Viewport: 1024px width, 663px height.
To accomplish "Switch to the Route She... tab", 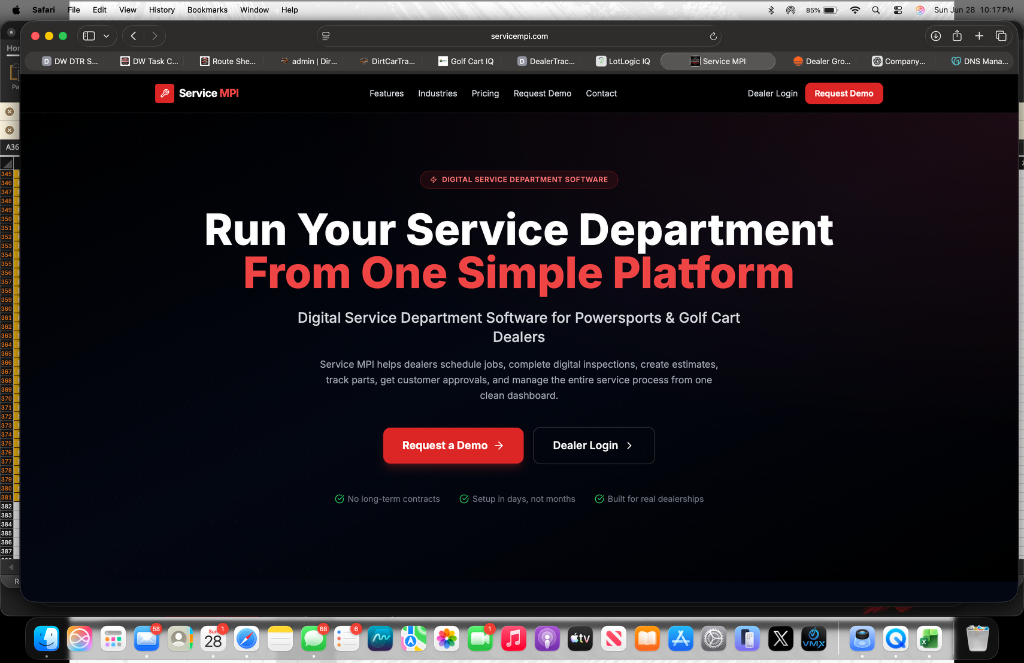I will (228, 61).
